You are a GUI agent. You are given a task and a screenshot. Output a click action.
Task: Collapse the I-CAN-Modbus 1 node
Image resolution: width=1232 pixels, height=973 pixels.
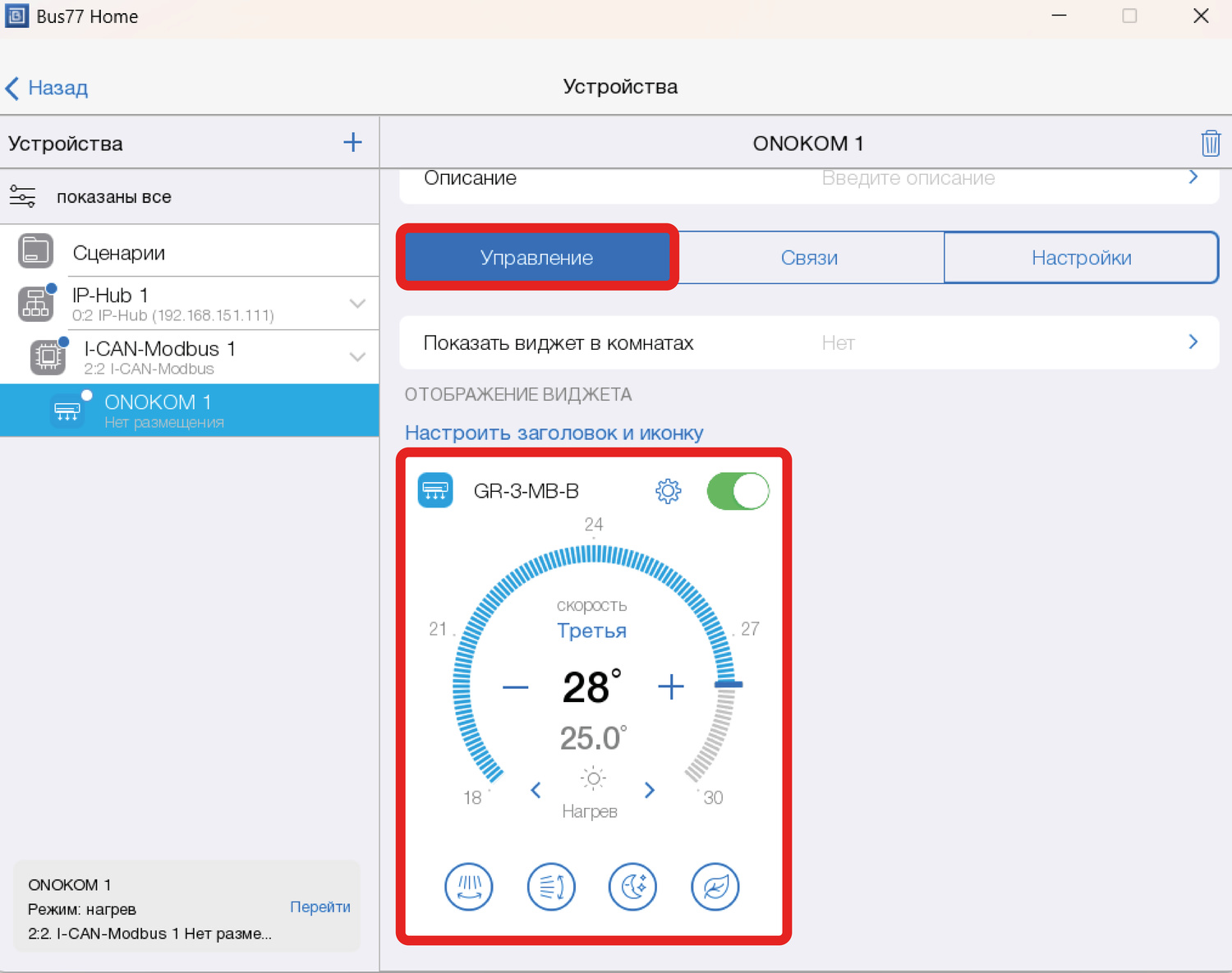click(357, 357)
